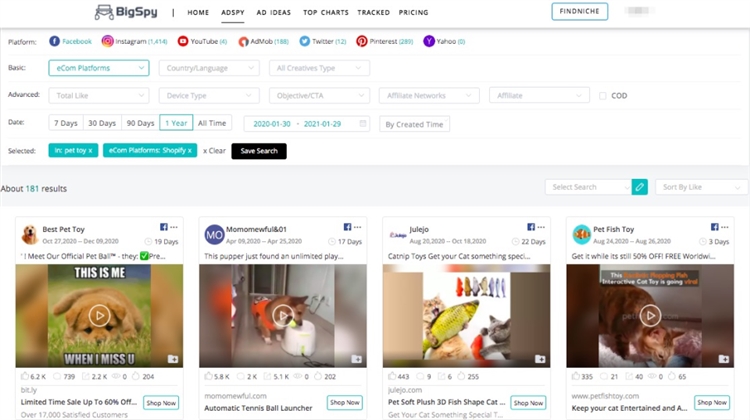
Task: Save Best Pet Toy ad to folder
Action: (173, 359)
